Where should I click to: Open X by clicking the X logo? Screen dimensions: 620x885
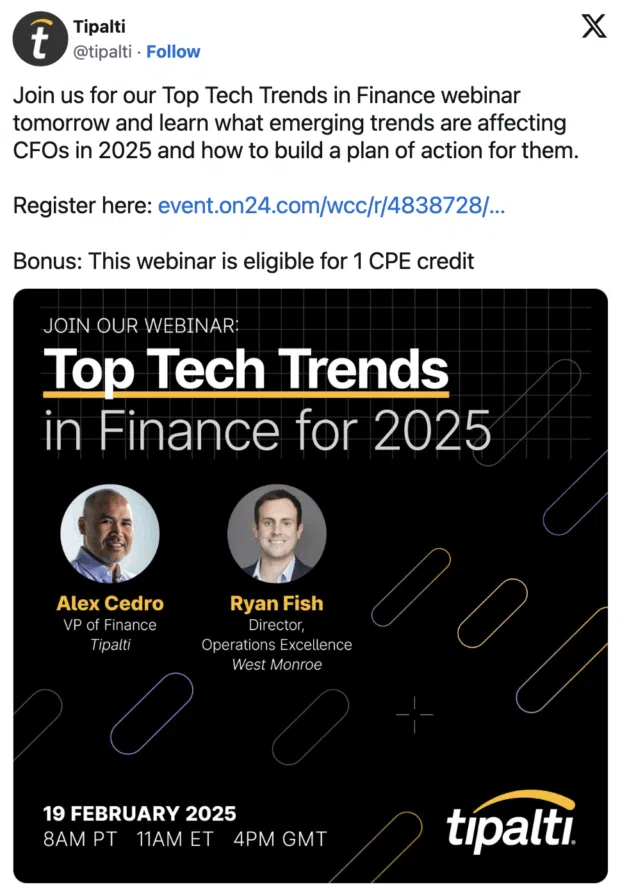pyautogui.click(x=593, y=26)
